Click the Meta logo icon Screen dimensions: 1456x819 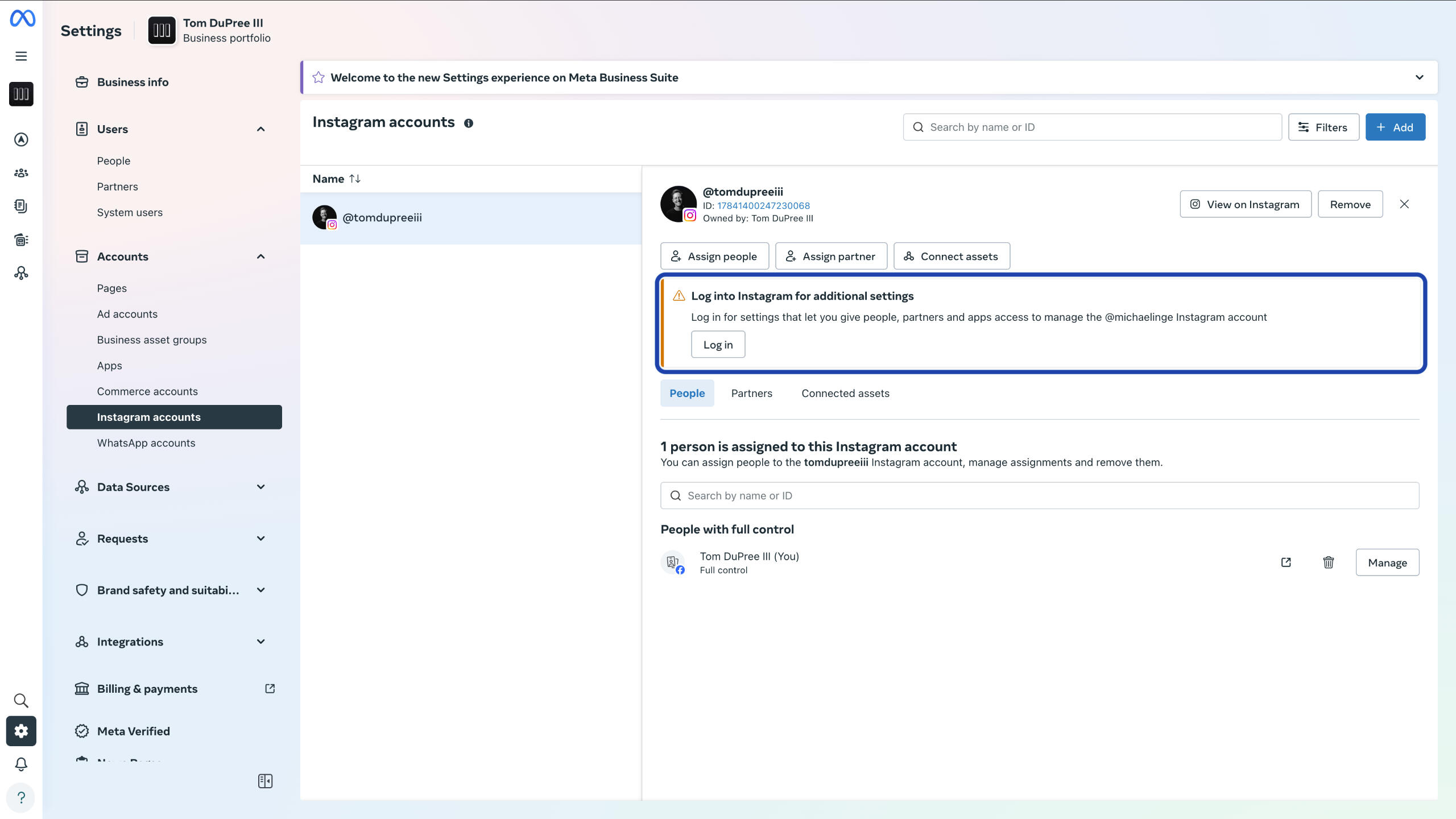coord(23,18)
